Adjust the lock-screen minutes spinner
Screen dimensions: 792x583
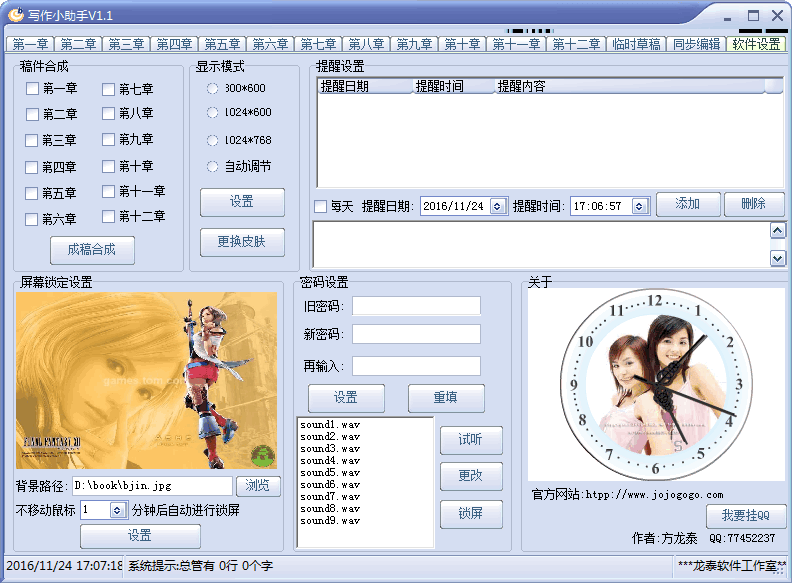click(117, 510)
